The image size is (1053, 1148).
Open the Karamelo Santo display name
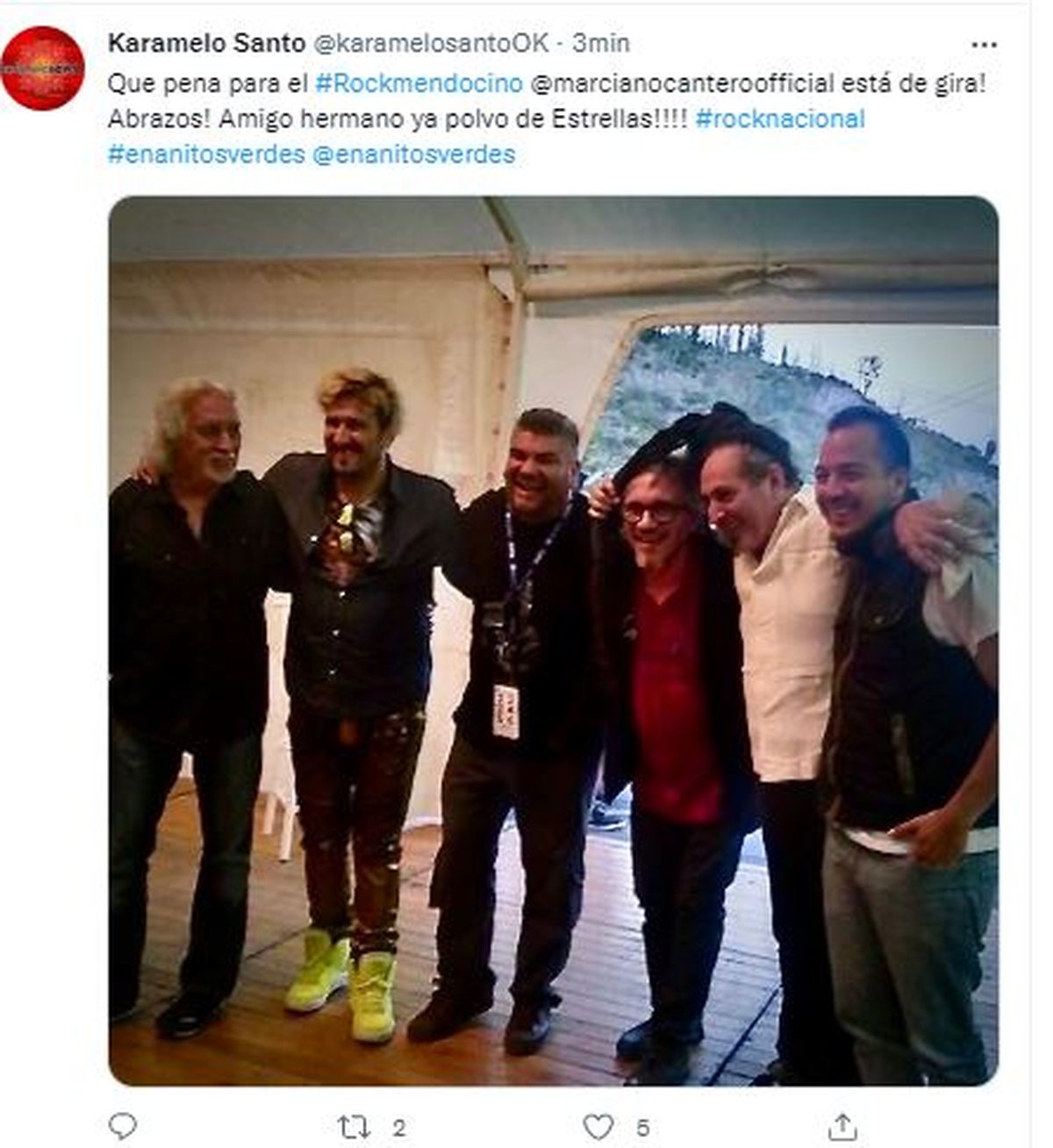click(x=207, y=42)
